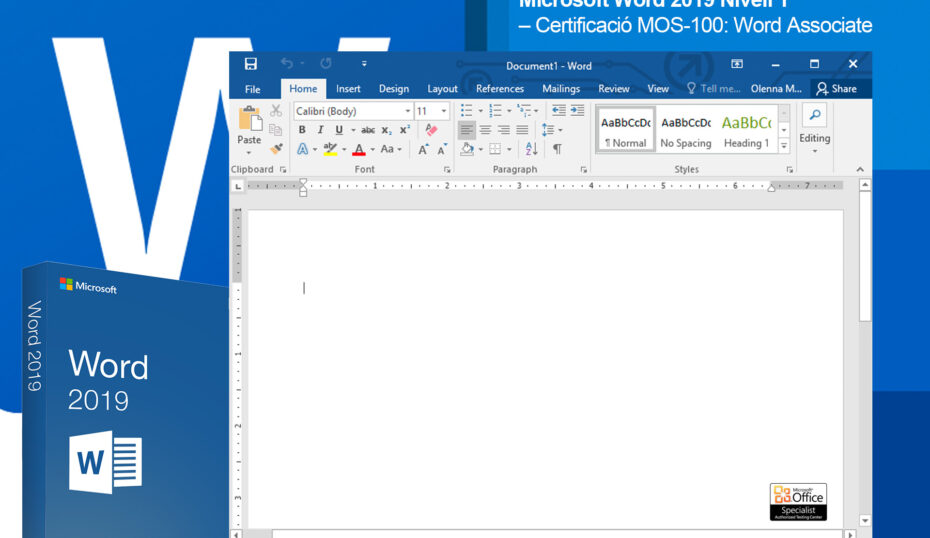Collapse the ribbon with the caret
This screenshot has height=538, width=930.
click(860, 170)
